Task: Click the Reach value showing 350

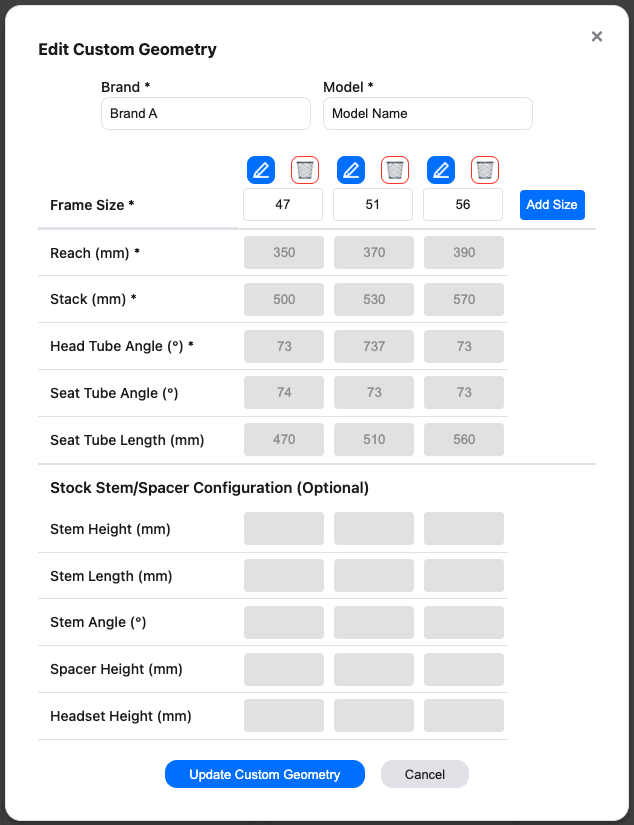Action: (283, 252)
